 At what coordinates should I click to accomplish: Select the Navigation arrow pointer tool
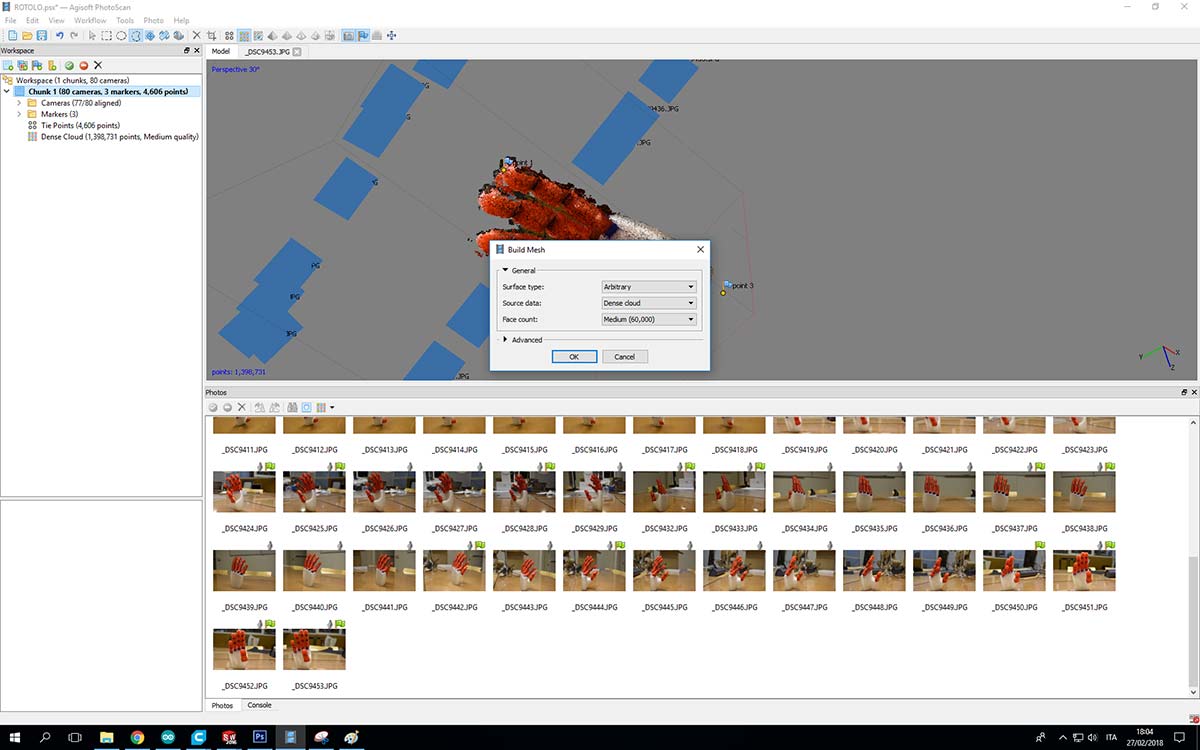coord(92,35)
